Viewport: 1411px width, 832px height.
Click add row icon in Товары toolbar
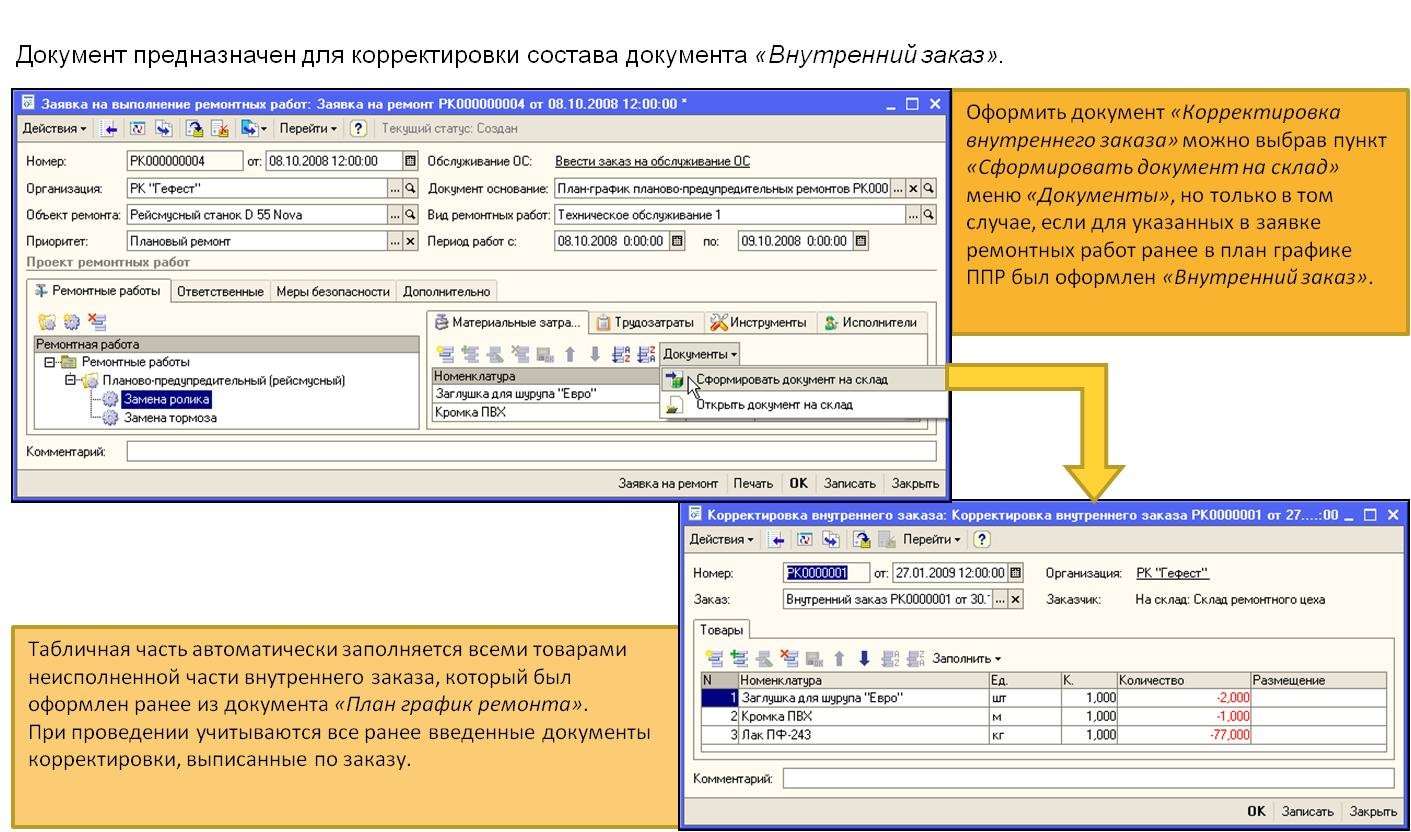click(714, 659)
